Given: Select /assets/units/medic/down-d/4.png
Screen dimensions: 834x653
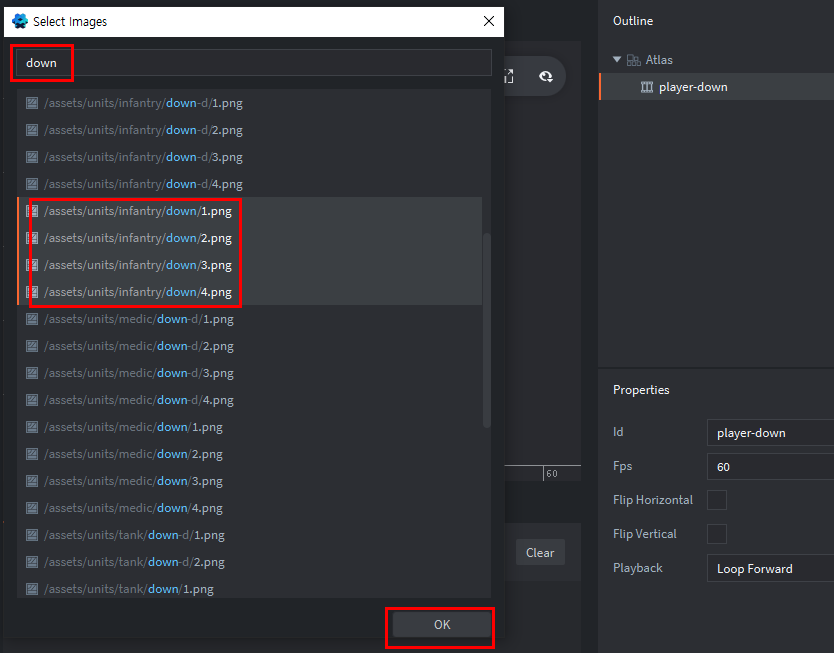Looking at the screenshot, I should (249, 400).
